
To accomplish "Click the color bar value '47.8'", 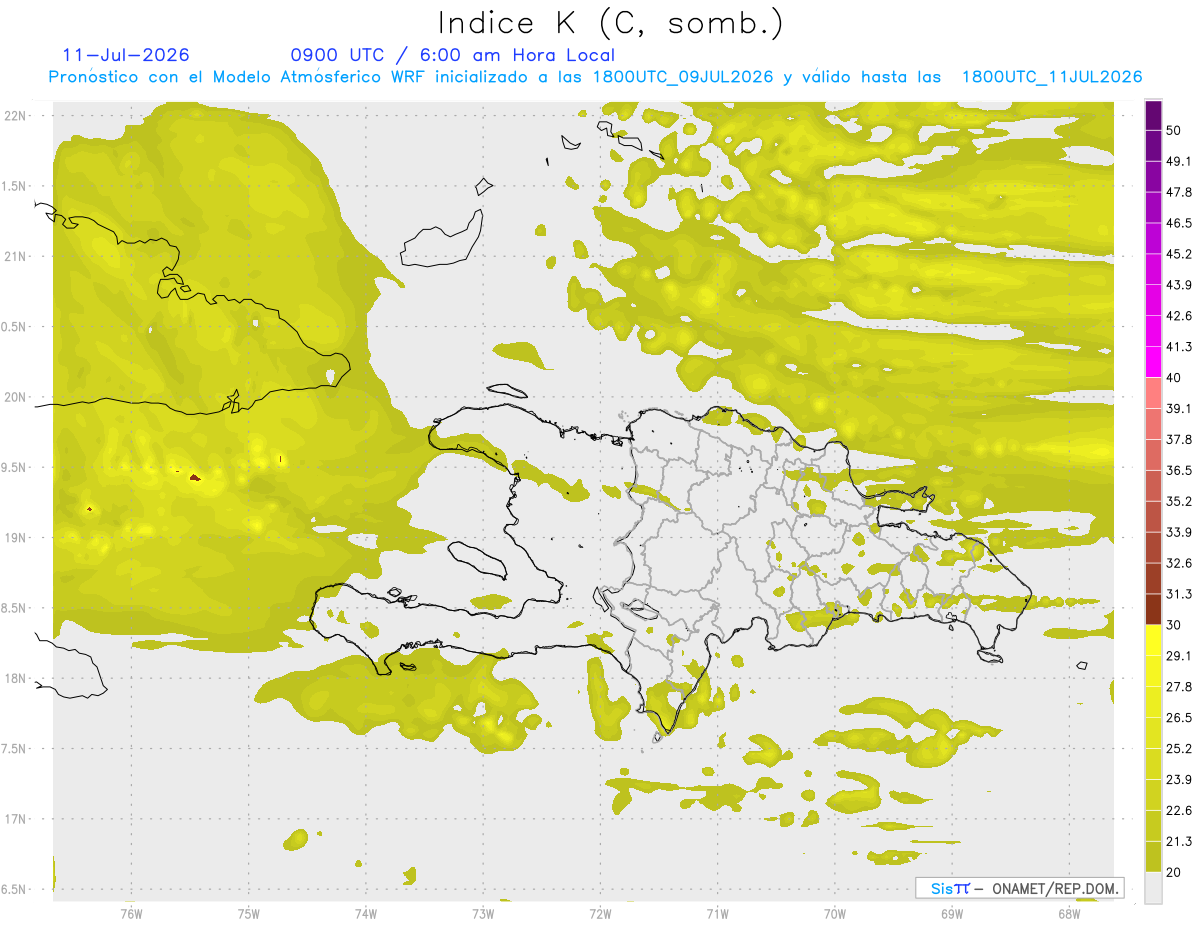I will pyautogui.click(x=1179, y=192).
